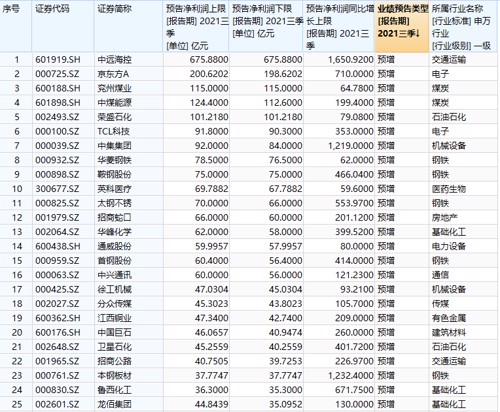Click stock name 华峰化学
The image size is (500, 412).
114,232
